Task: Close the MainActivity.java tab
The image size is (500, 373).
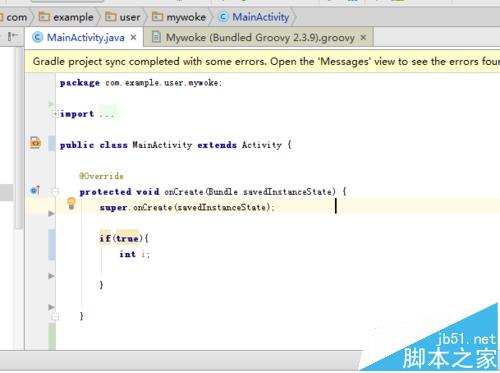Action: tap(133, 37)
